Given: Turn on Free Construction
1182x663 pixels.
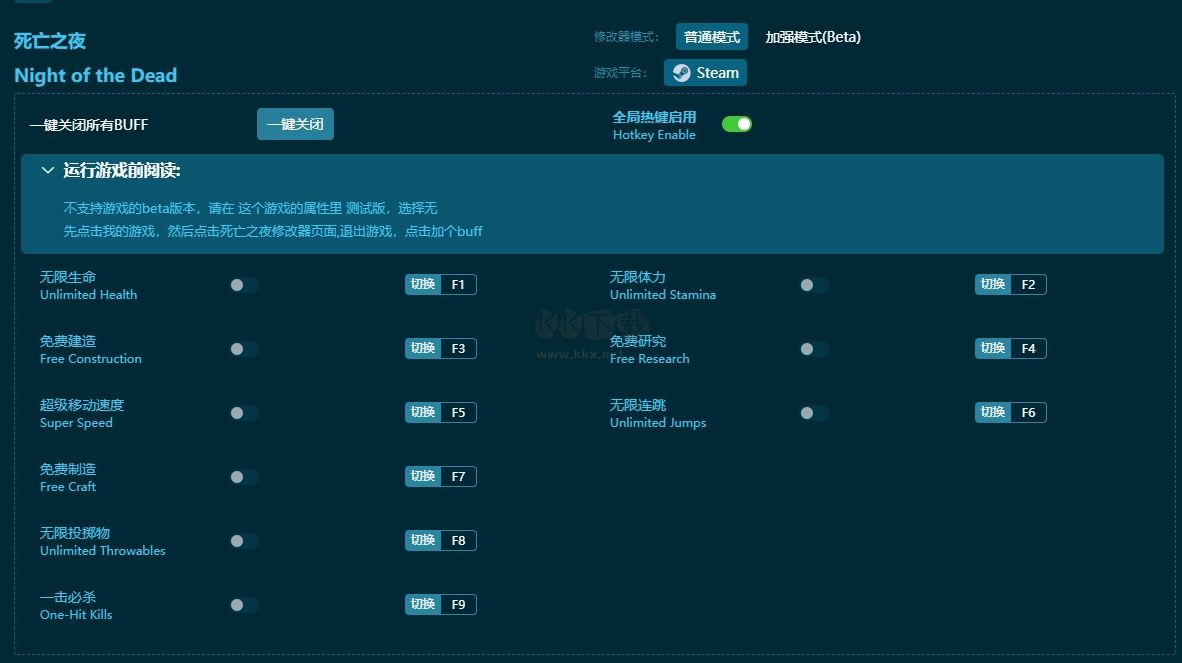Looking at the screenshot, I should [243, 349].
